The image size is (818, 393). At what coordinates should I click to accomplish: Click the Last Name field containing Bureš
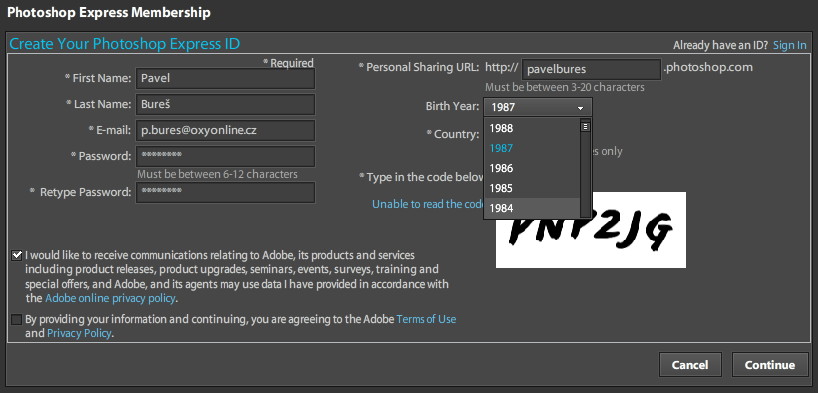225,104
